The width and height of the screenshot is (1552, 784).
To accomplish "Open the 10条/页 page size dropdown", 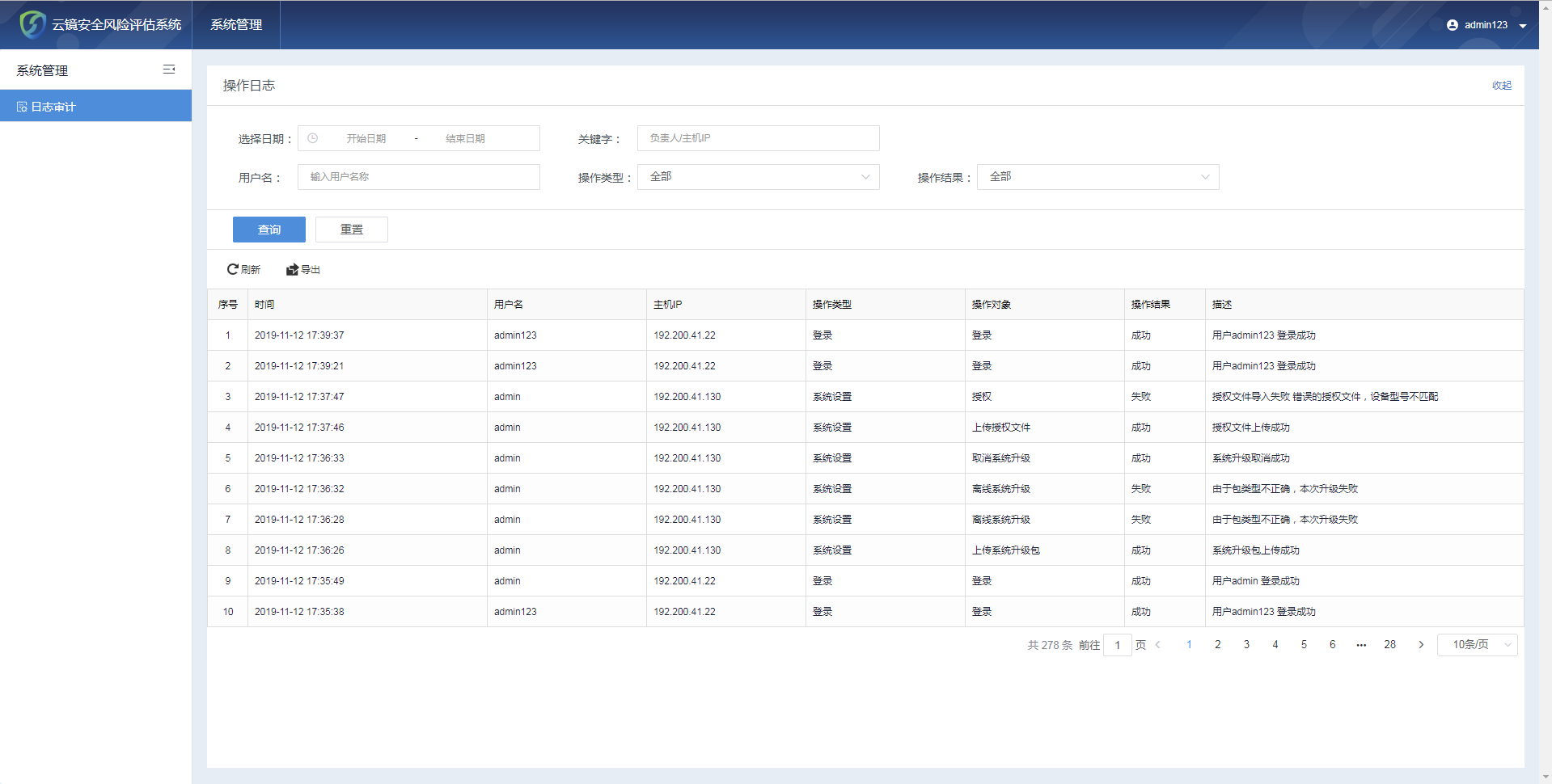I will (1478, 645).
